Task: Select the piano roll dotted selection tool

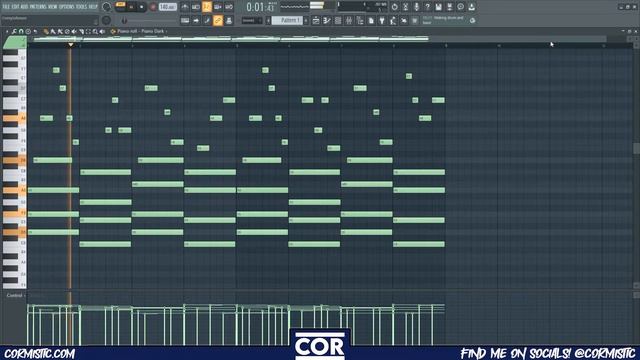Action: [88, 31]
